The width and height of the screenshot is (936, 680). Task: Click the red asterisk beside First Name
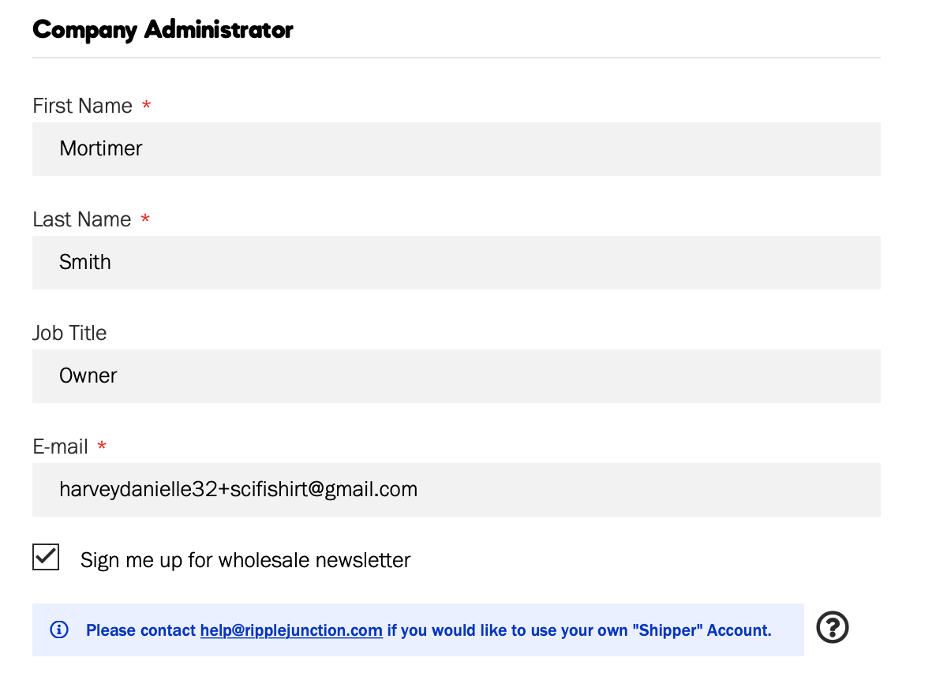[146, 106]
